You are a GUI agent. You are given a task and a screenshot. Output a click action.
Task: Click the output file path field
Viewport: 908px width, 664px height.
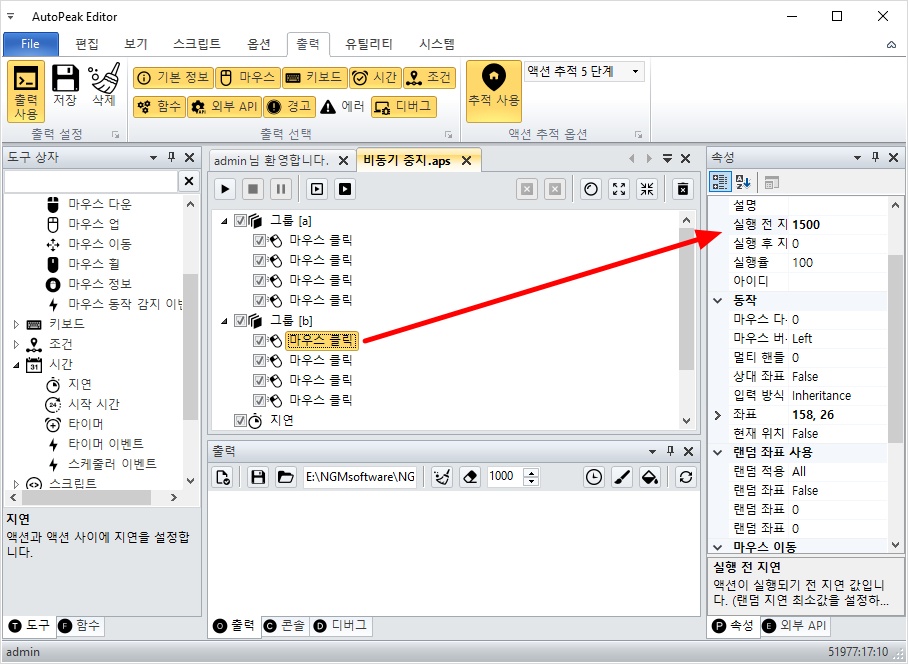360,477
